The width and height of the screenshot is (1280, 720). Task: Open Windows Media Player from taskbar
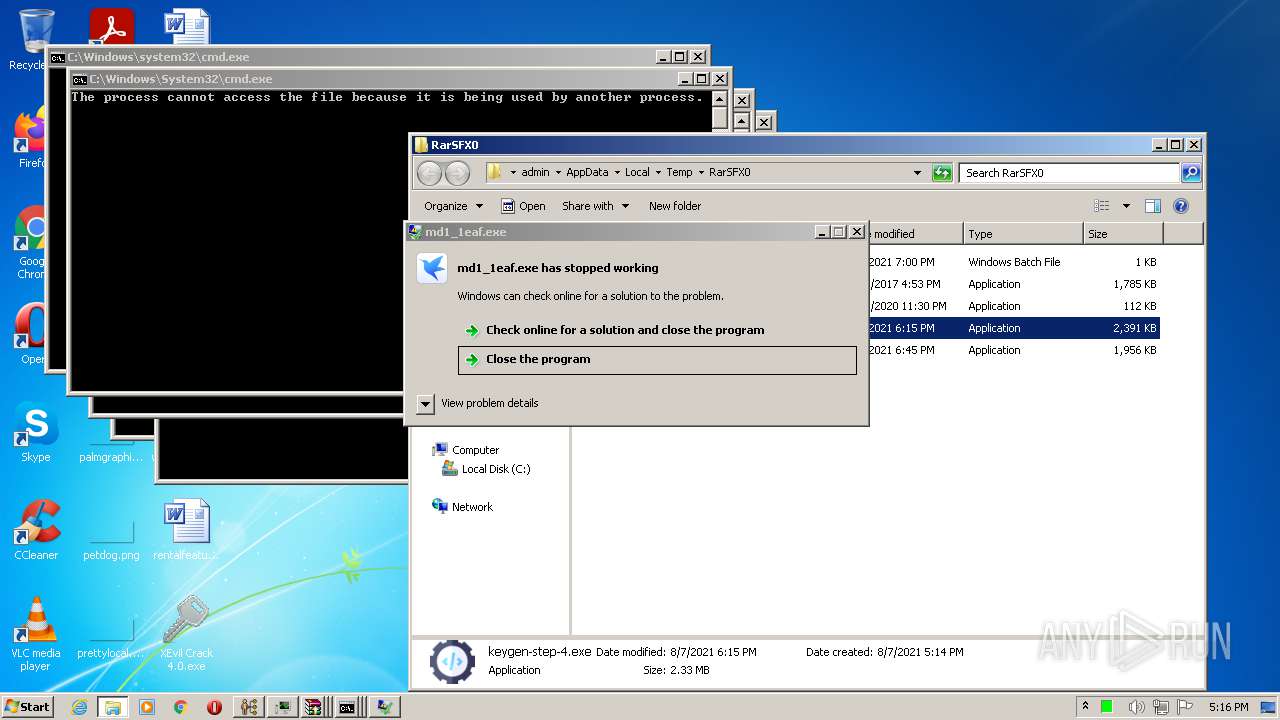pos(147,707)
